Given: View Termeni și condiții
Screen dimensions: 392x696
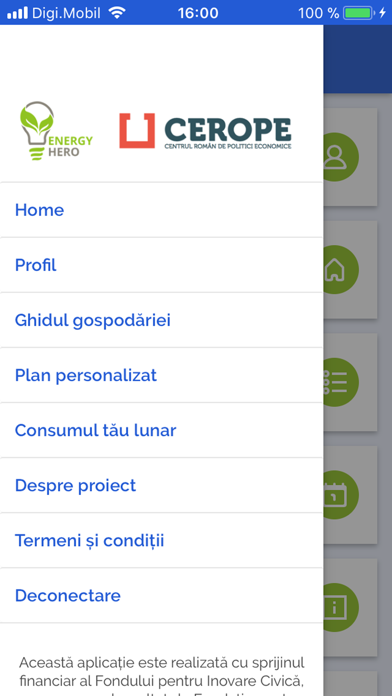Looking at the screenshot, I should [x=162, y=540].
